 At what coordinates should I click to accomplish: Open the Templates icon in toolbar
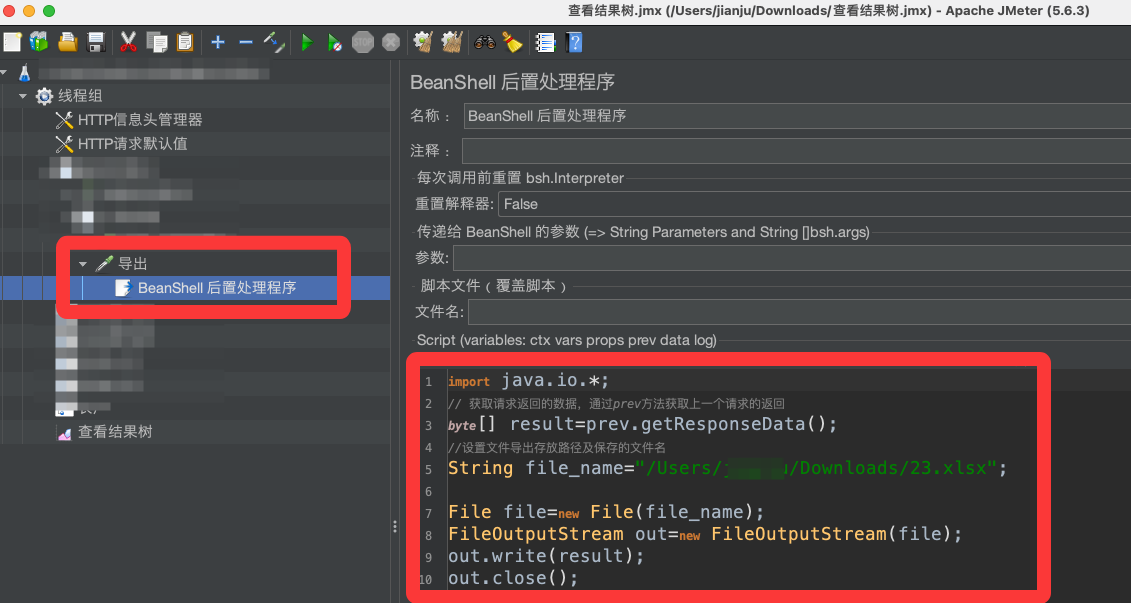(x=39, y=42)
